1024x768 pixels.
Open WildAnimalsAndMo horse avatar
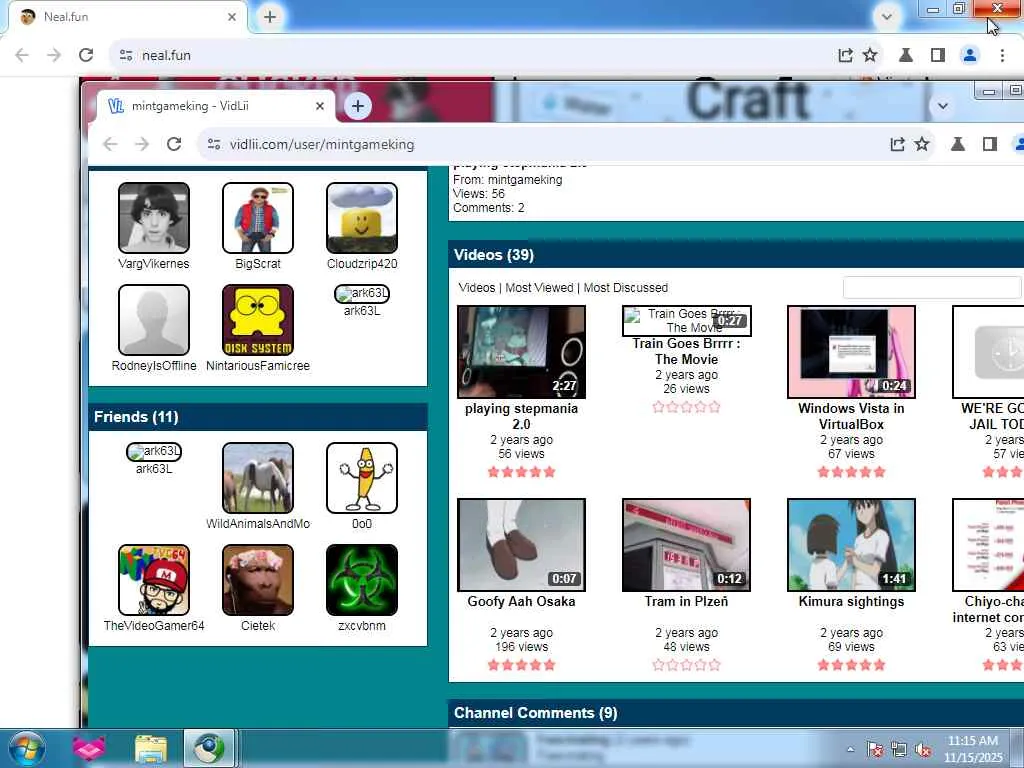point(258,478)
